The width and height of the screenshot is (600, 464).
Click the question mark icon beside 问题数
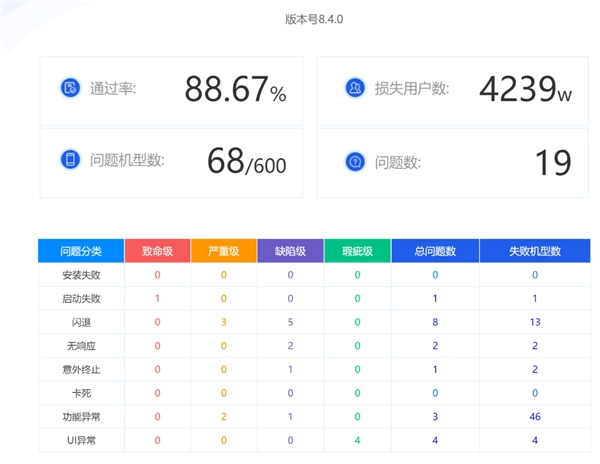[x=355, y=162]
